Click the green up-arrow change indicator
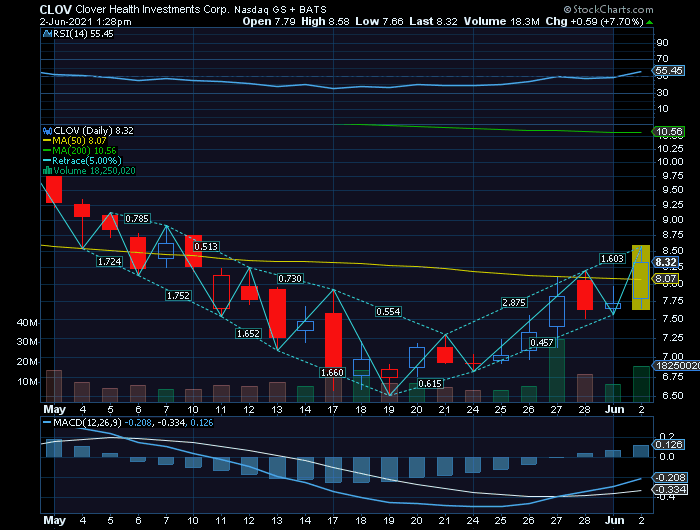The height and width of the screenshot is (530, 700). pos(650,22)
